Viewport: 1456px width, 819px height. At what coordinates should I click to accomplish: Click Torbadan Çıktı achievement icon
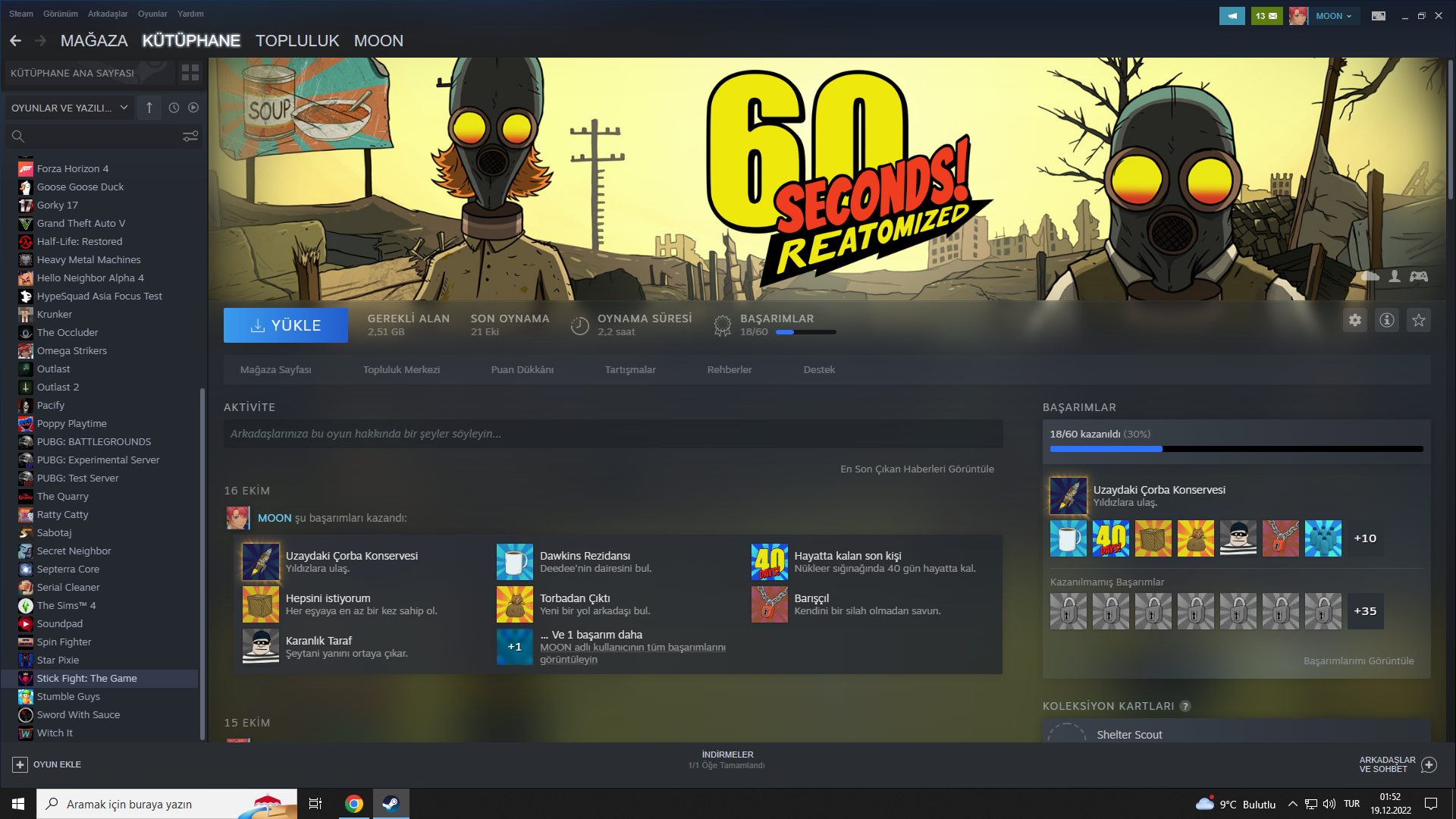(x=515, y=604)
